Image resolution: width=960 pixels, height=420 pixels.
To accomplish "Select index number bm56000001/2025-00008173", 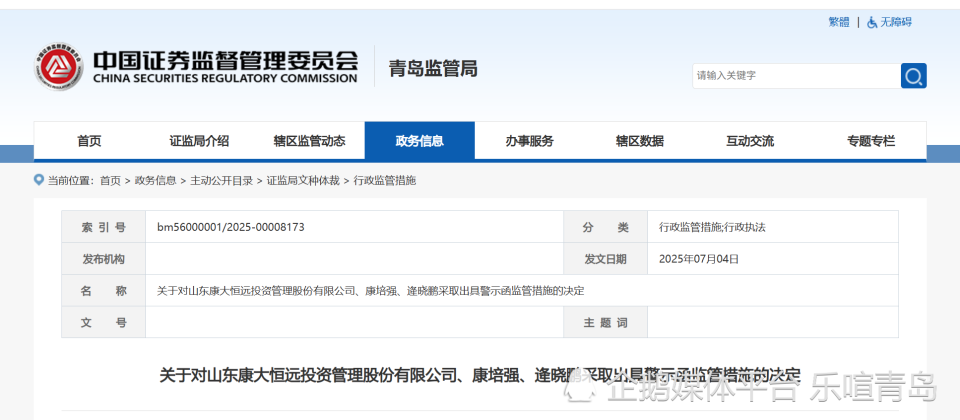I will click(x=231, y=227).
